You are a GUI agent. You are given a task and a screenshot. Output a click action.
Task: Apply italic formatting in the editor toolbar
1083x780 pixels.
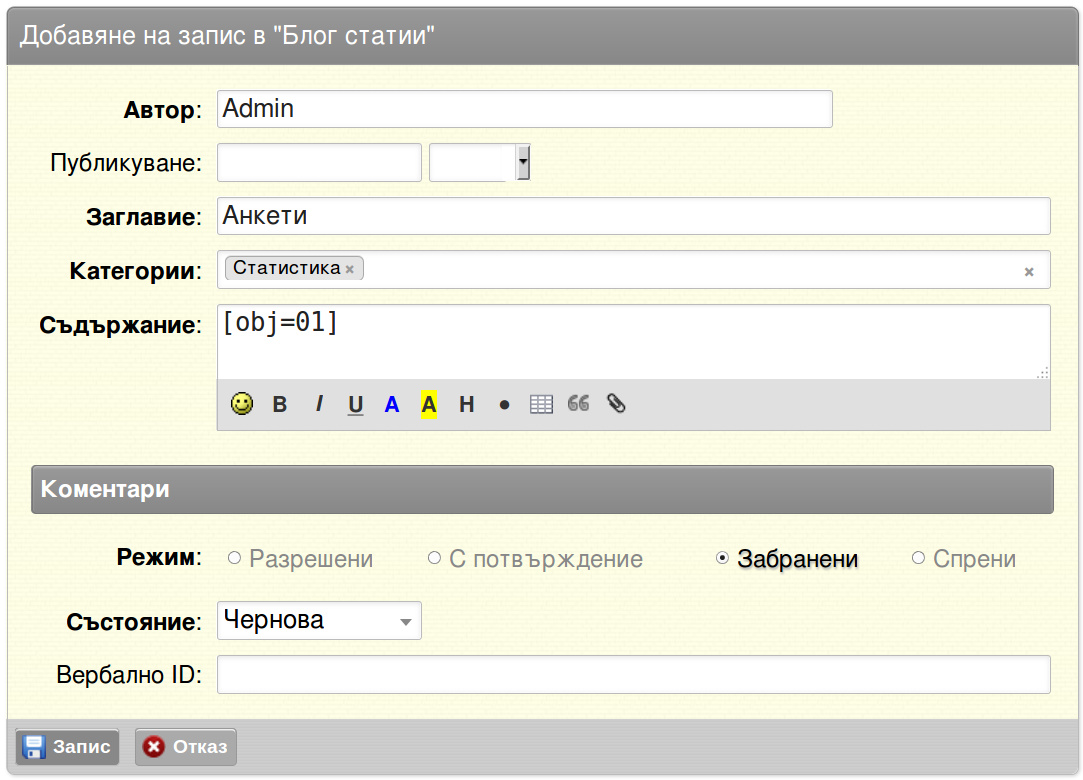(318, 404)
